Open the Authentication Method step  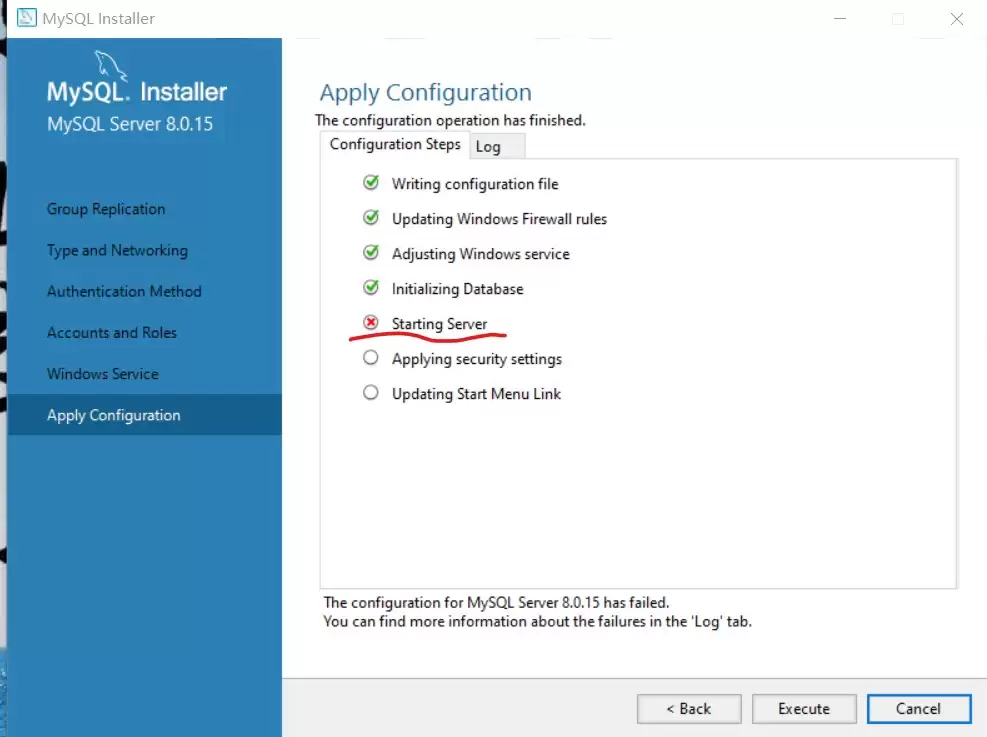[124, 291]
